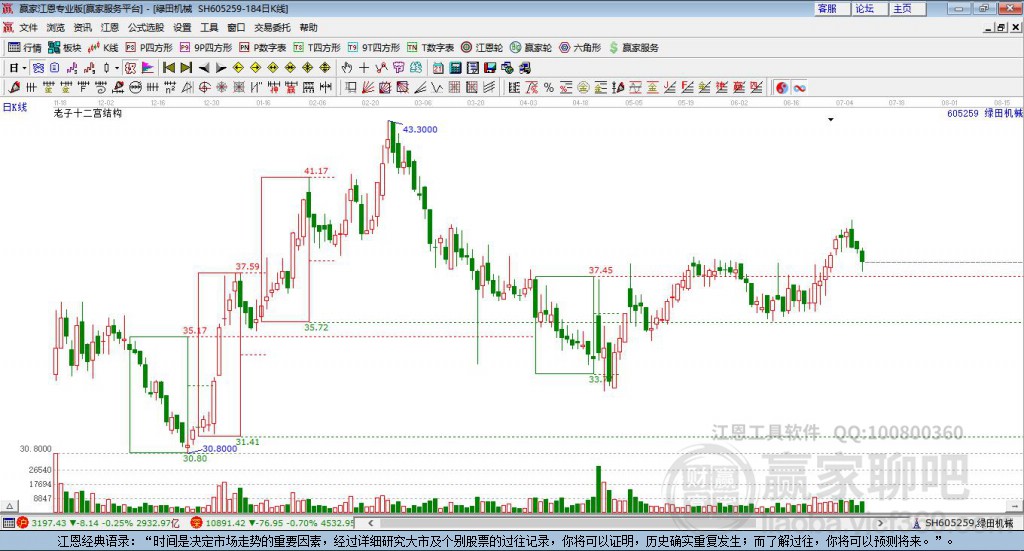Click the 论坛 forum button
The image size is (1024, 551).
click(x=870, y=8)
